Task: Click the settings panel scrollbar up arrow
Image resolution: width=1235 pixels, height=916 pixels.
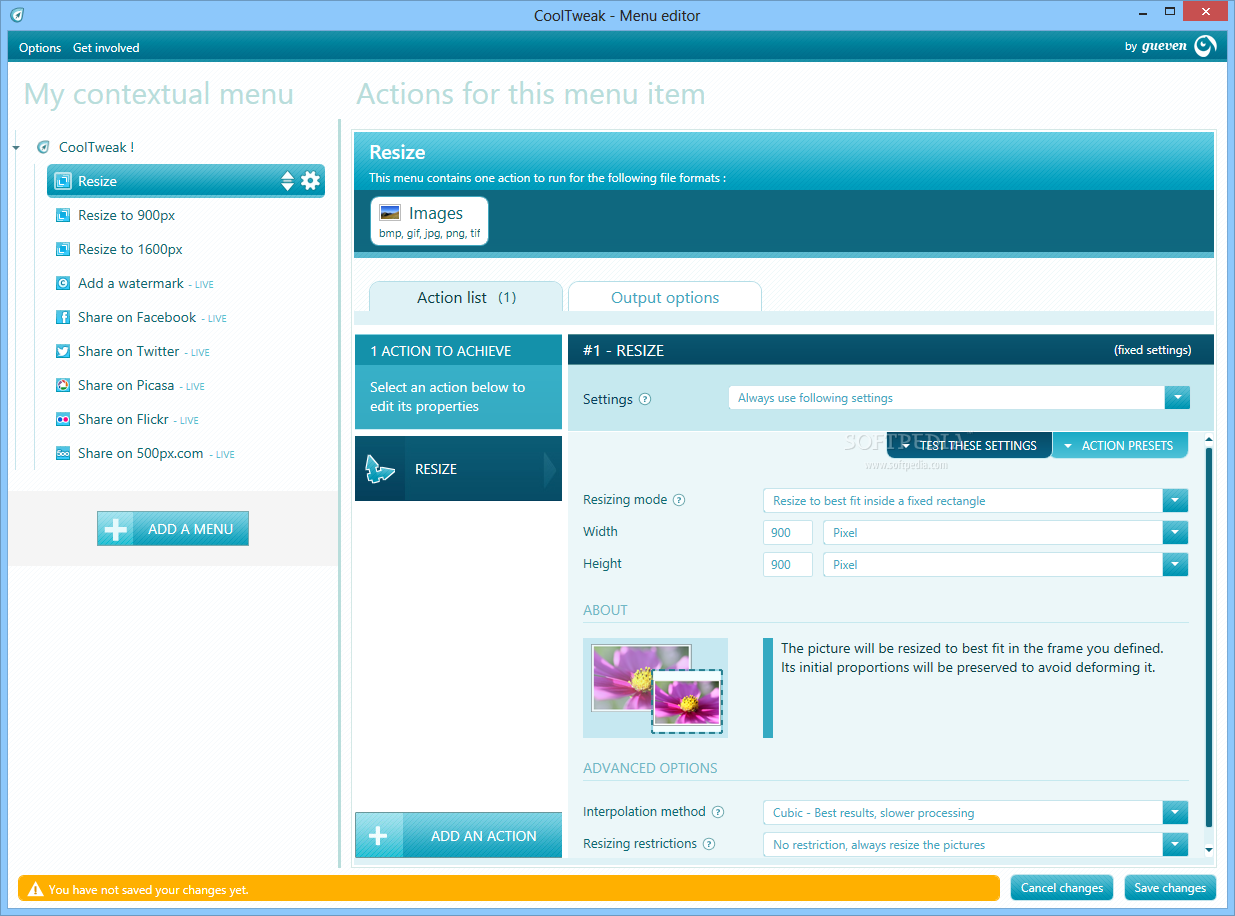Action: (x=1208, y=440)
